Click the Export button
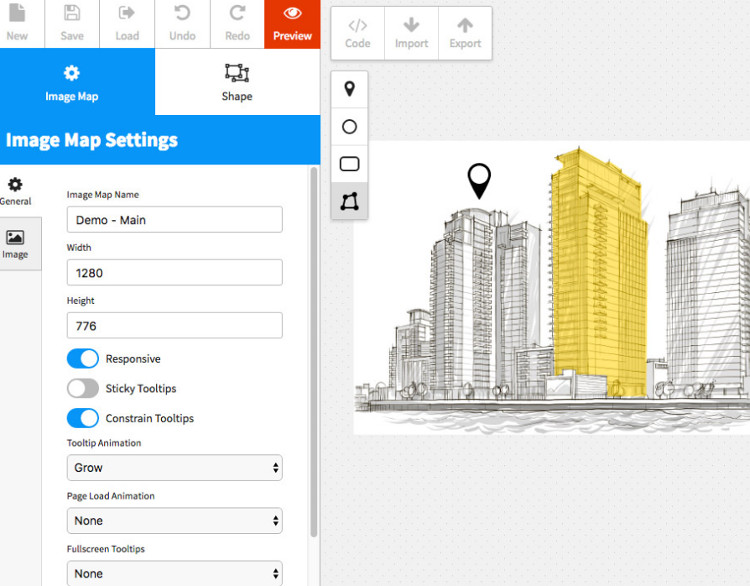 pos(465,33)
